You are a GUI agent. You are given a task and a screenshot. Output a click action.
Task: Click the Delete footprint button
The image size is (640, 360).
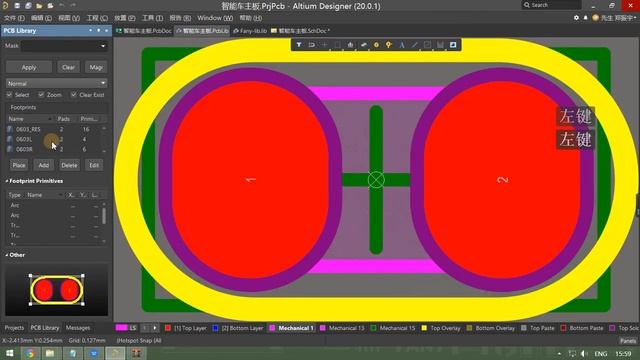click(x=69, y=165)
